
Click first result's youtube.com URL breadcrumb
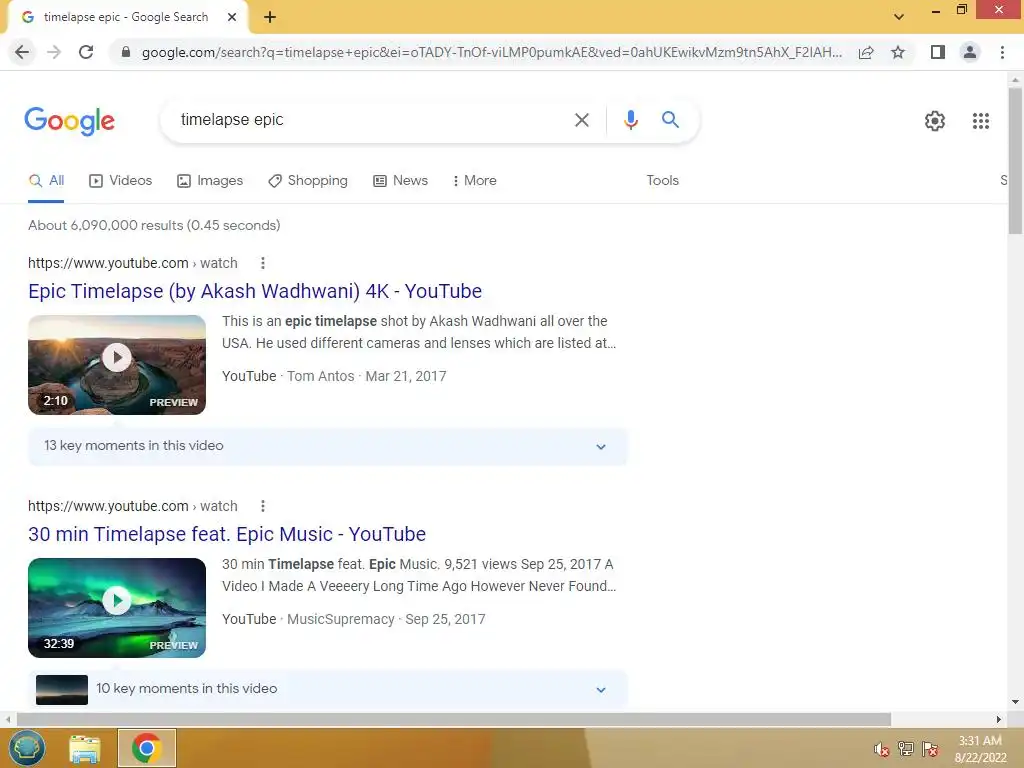(x=133, y=263)
